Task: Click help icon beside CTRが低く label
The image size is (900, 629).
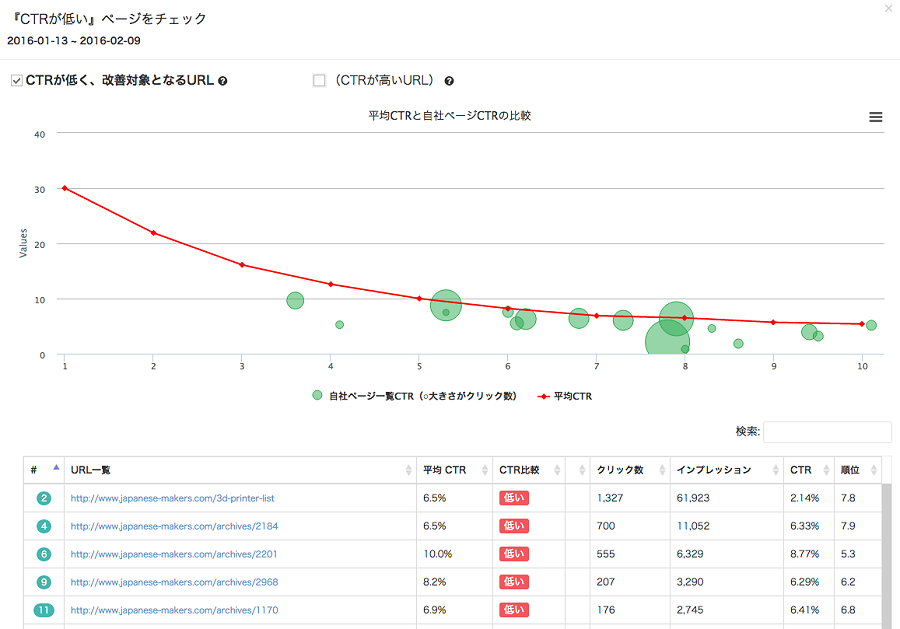Action: pos(223,81)
